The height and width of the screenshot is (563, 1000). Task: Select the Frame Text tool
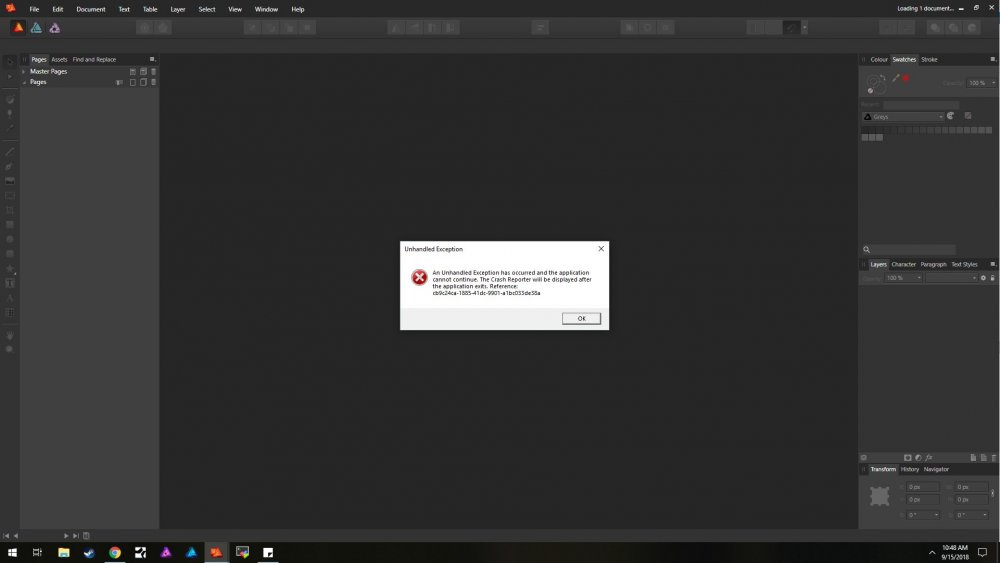point(10,283)
